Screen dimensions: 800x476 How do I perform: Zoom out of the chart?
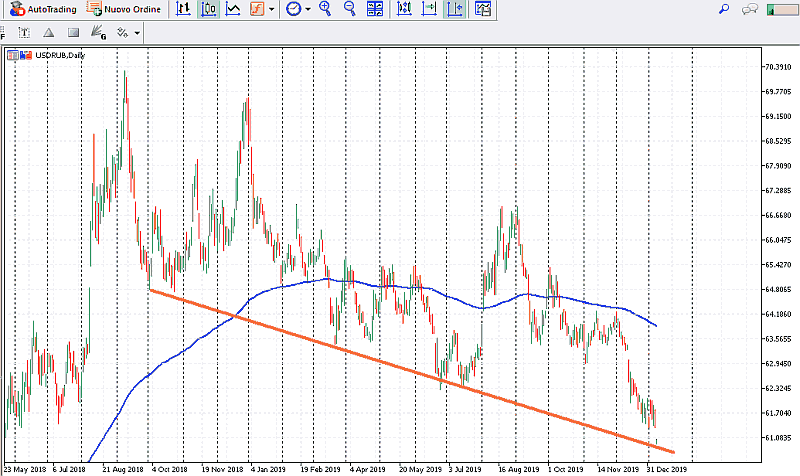[349, 9]
